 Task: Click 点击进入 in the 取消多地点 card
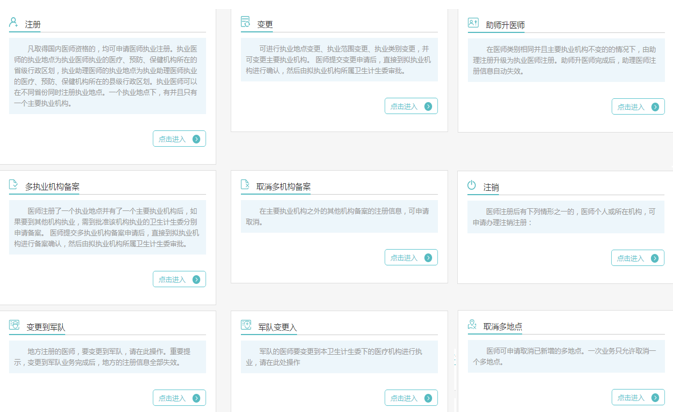(x=638, y=397)
